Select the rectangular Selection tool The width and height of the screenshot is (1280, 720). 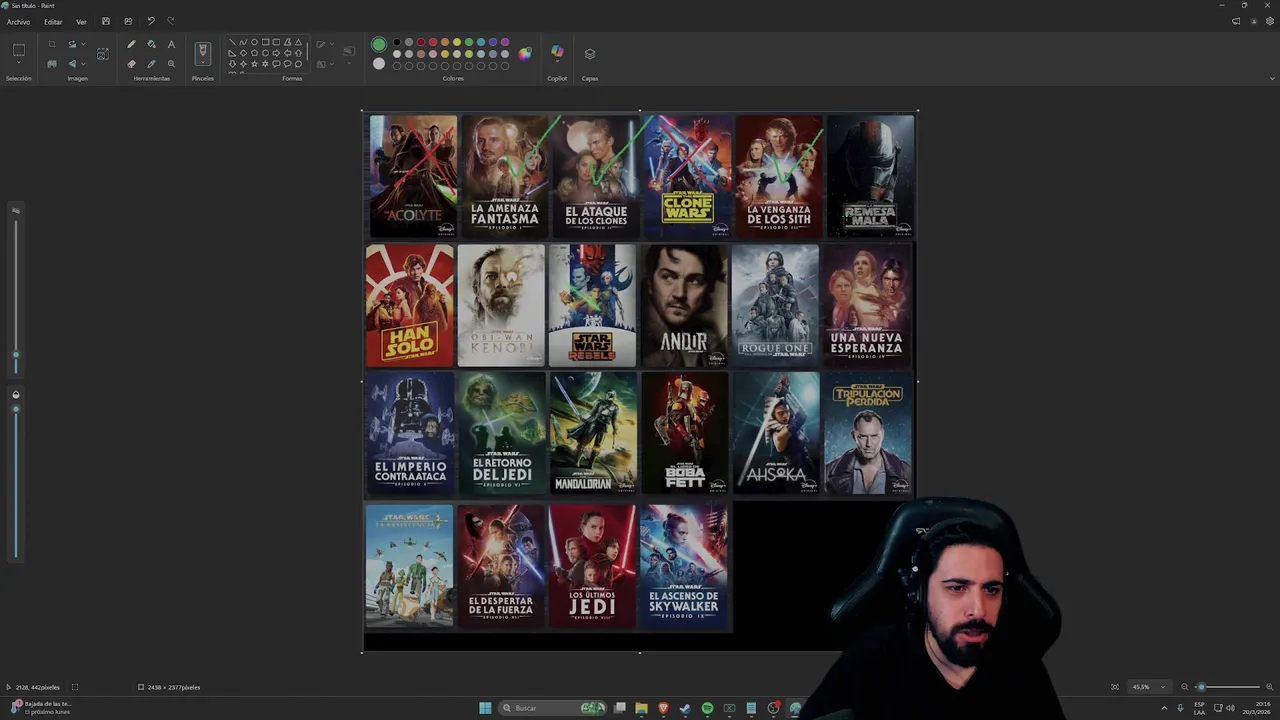click(x=18, y=50)
